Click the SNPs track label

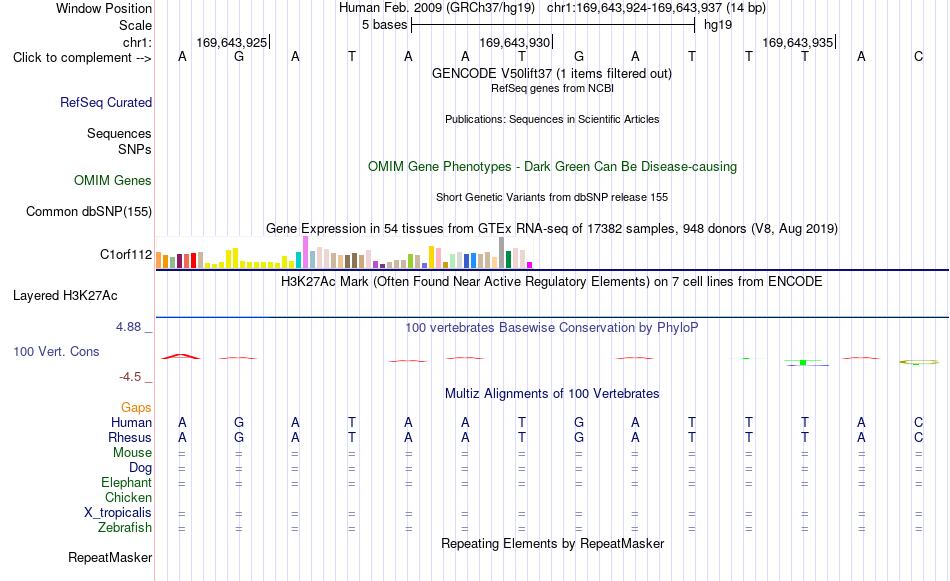point(135,149)
